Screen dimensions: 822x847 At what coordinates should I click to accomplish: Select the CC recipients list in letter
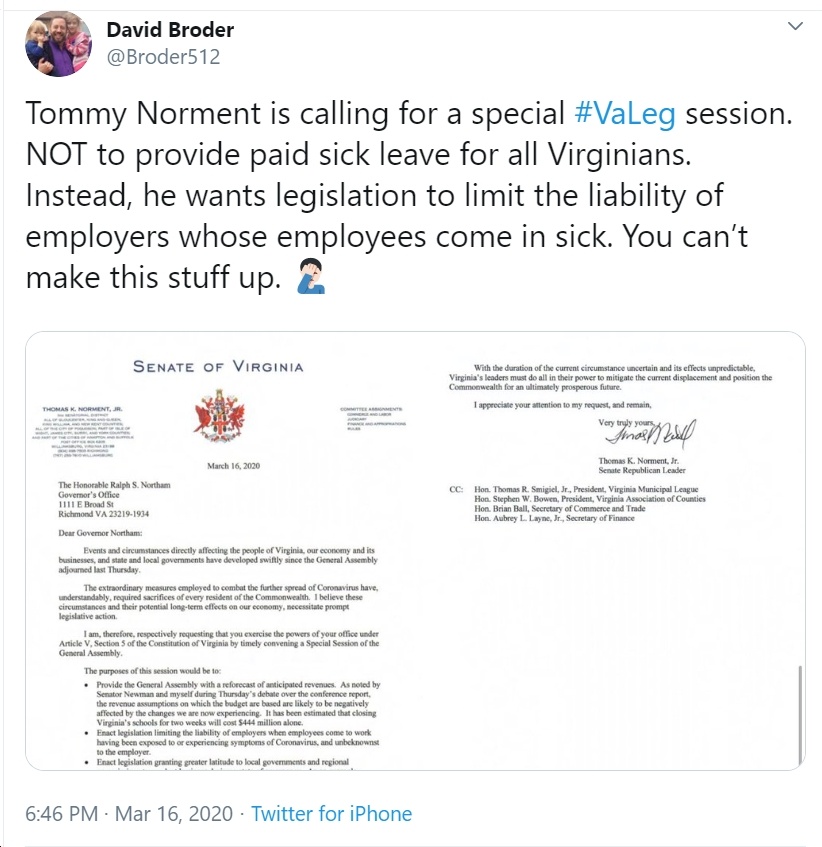[x=577, y=503]
